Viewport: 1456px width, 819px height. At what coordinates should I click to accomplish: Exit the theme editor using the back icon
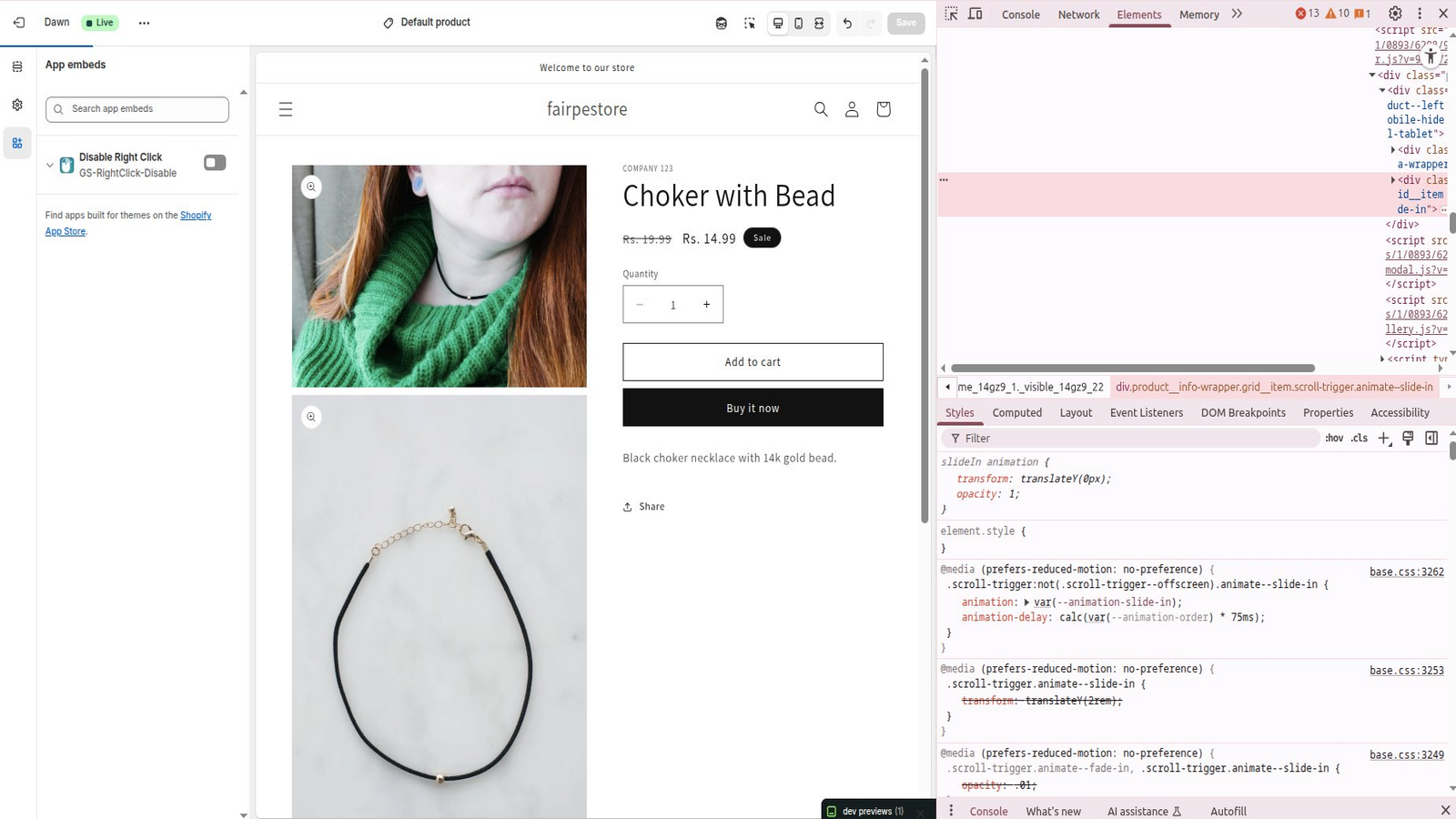point(18,23)
